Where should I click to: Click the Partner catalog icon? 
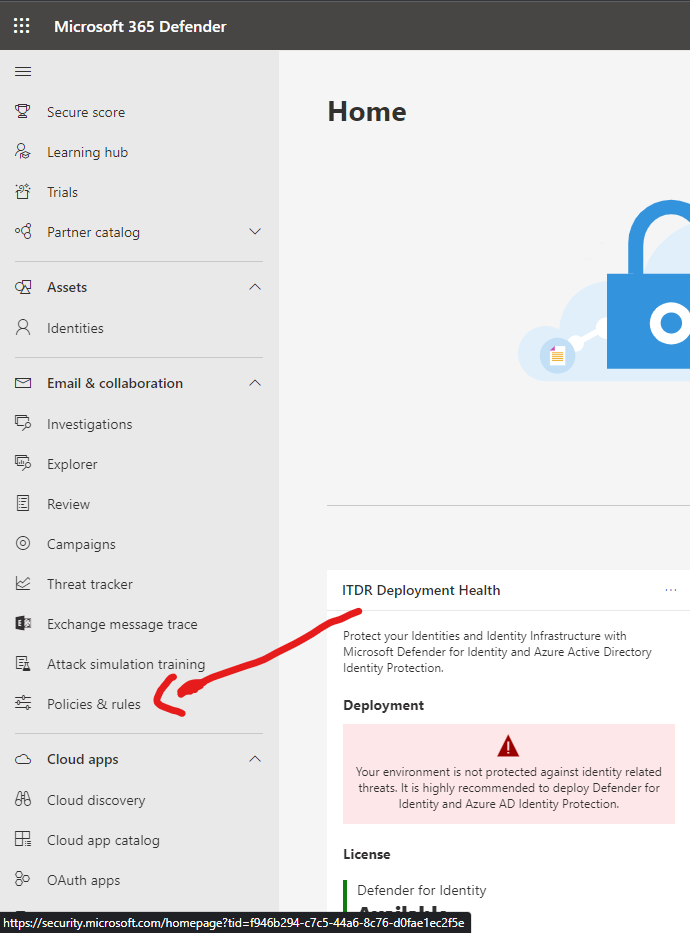point(23,231)
